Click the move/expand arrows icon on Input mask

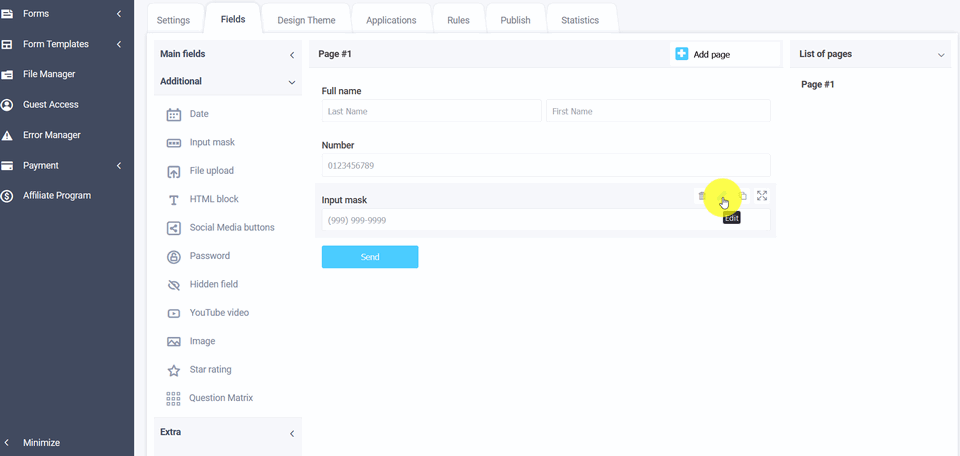762,196
